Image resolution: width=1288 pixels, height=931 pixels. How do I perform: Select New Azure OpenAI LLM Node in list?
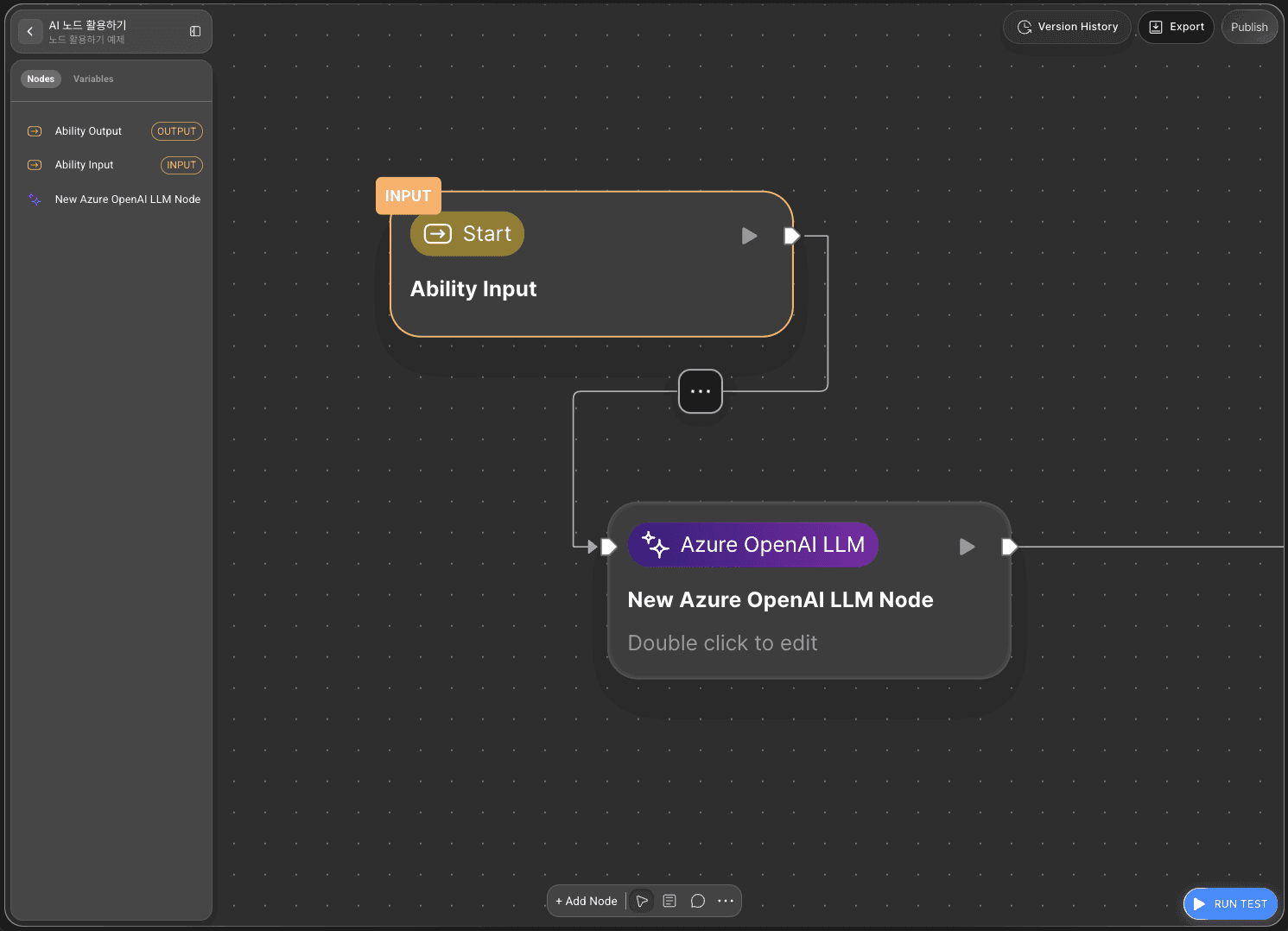(111, 199)
